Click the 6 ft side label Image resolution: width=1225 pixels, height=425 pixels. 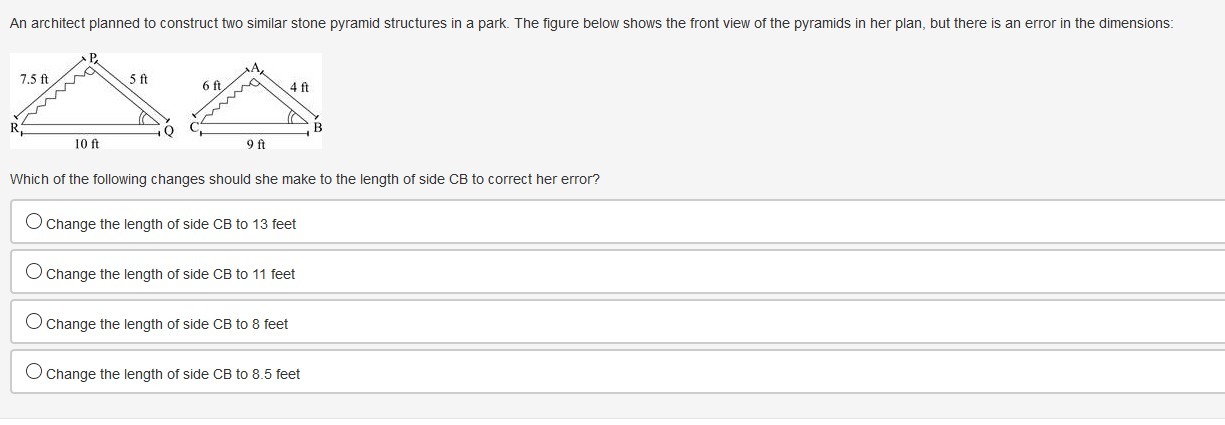click(210, 86)
